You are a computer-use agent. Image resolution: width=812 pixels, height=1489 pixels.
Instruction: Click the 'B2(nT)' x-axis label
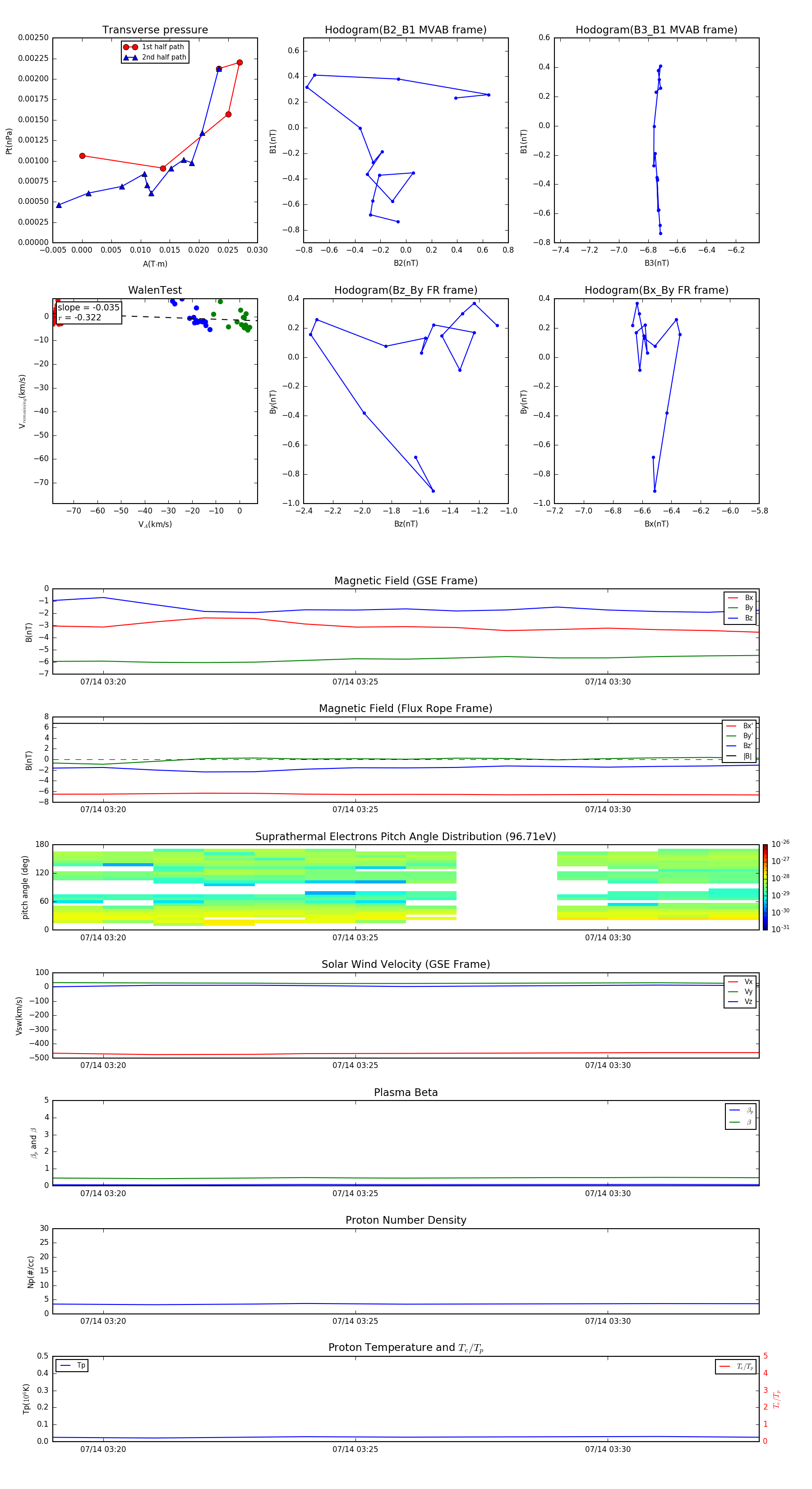pos(406,263)
